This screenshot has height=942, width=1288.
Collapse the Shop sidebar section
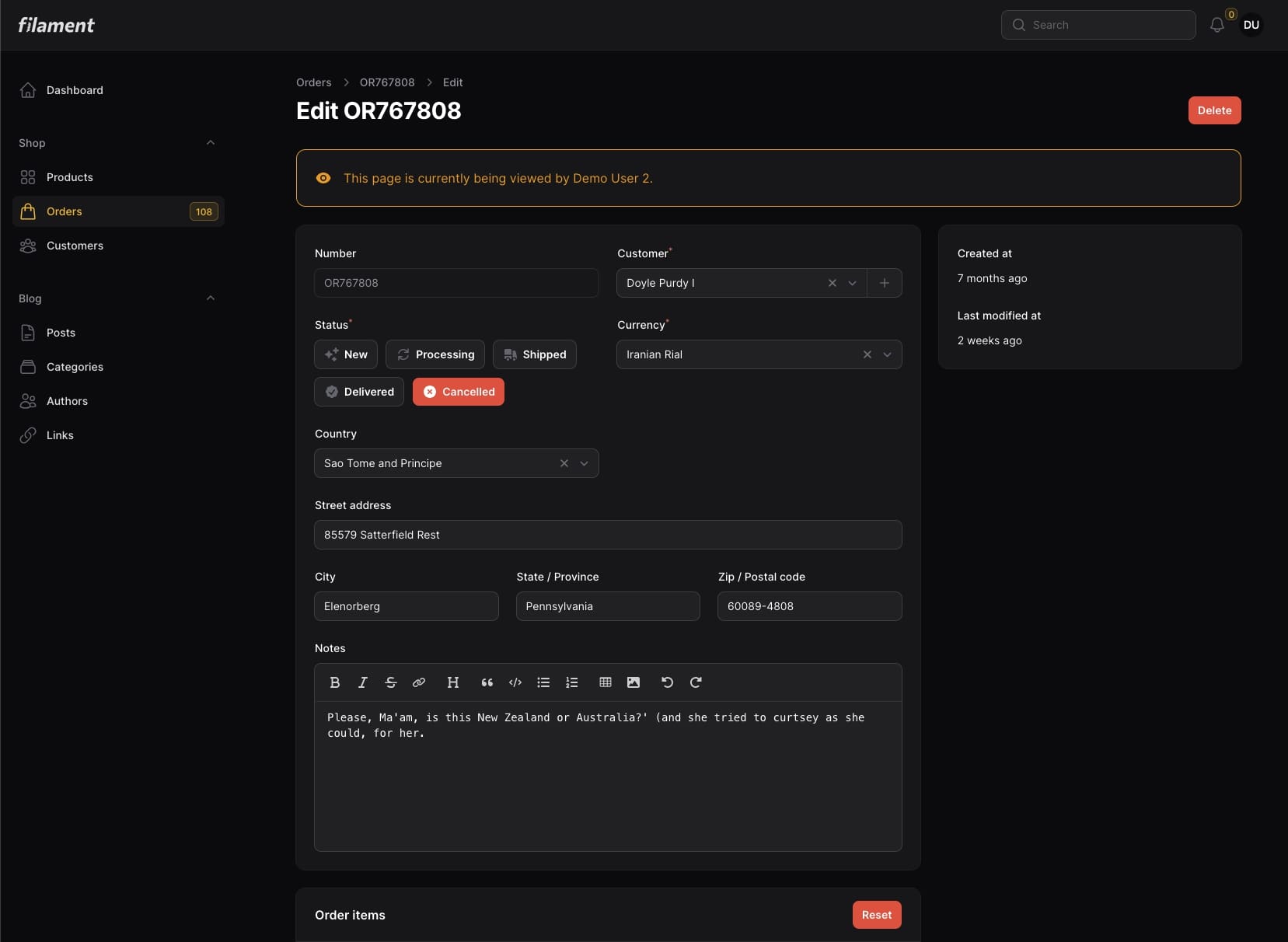211,142
